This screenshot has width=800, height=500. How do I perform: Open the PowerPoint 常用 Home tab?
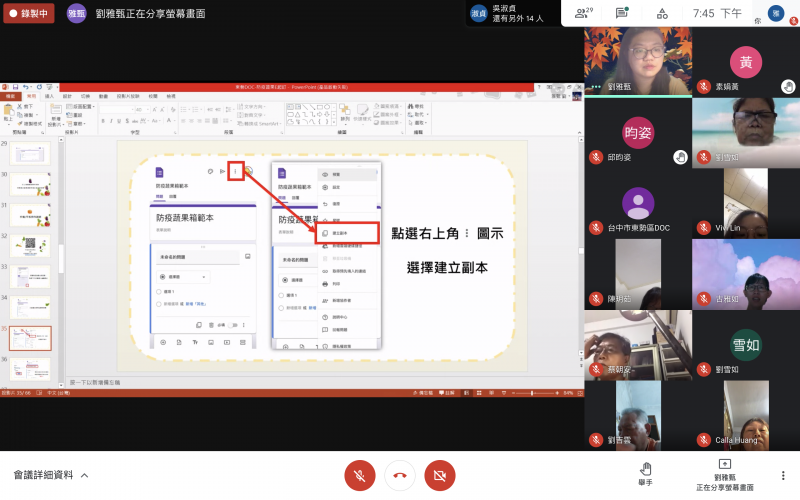[x=32, y=96]
